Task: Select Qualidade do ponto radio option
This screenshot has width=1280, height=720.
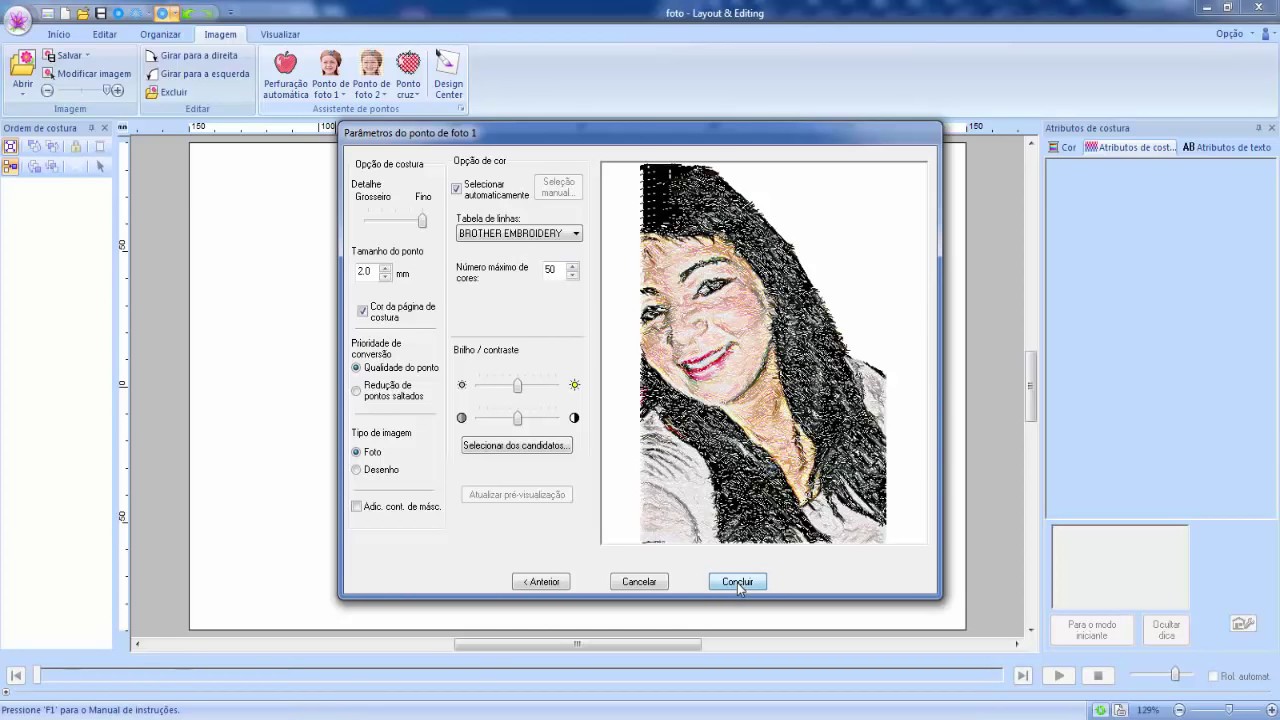Action: tap(356, 368)
